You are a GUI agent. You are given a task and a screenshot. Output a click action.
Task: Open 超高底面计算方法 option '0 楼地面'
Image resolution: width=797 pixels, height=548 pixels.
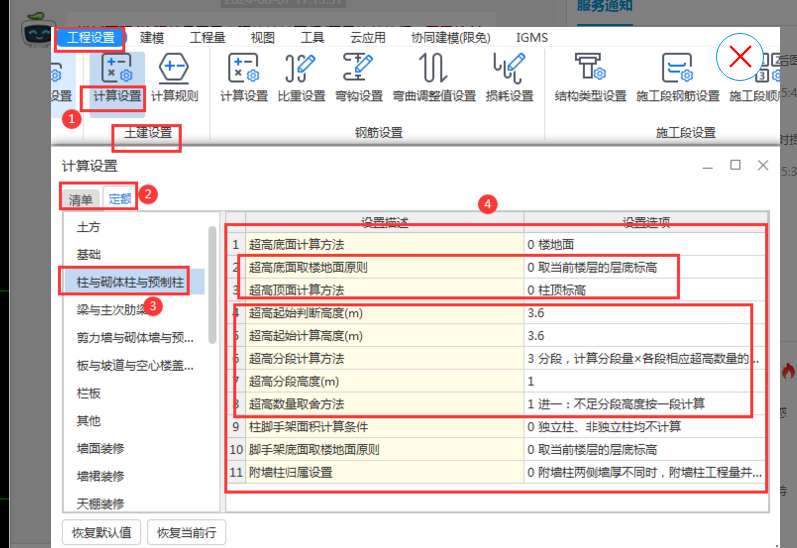(x=645, y=245)
